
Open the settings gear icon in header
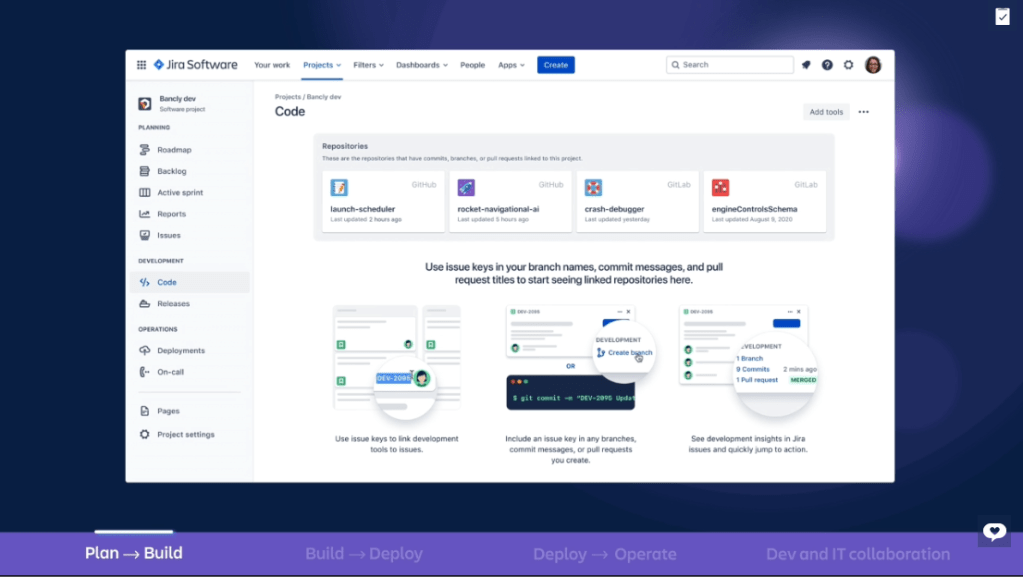(849, 65)
